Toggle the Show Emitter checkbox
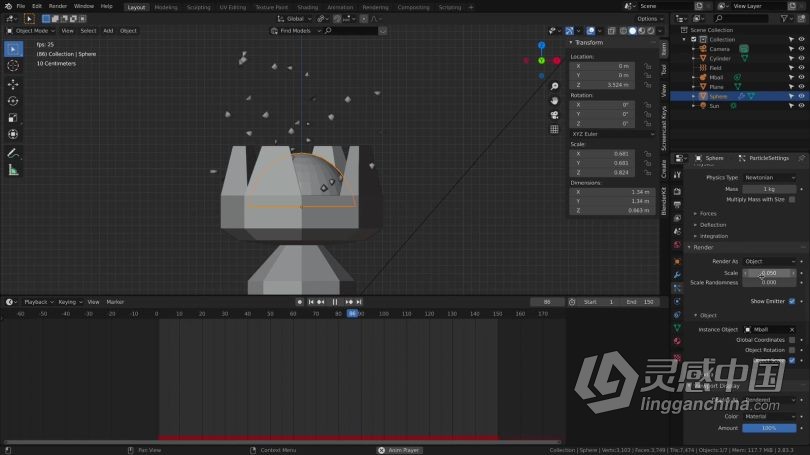This screenshot has height=455, width=810. 792,301
